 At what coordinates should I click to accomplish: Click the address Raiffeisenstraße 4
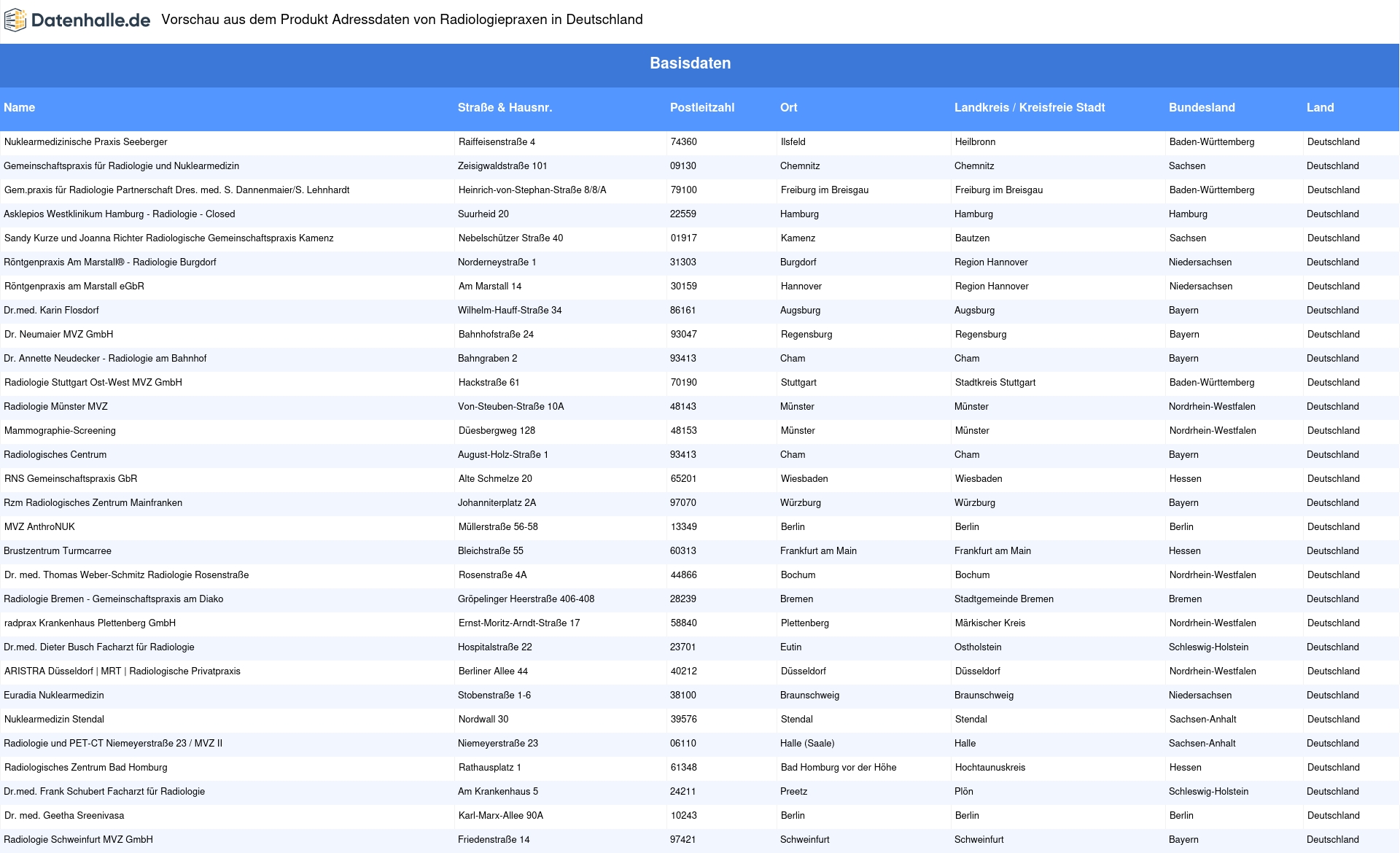coord(497,142)
